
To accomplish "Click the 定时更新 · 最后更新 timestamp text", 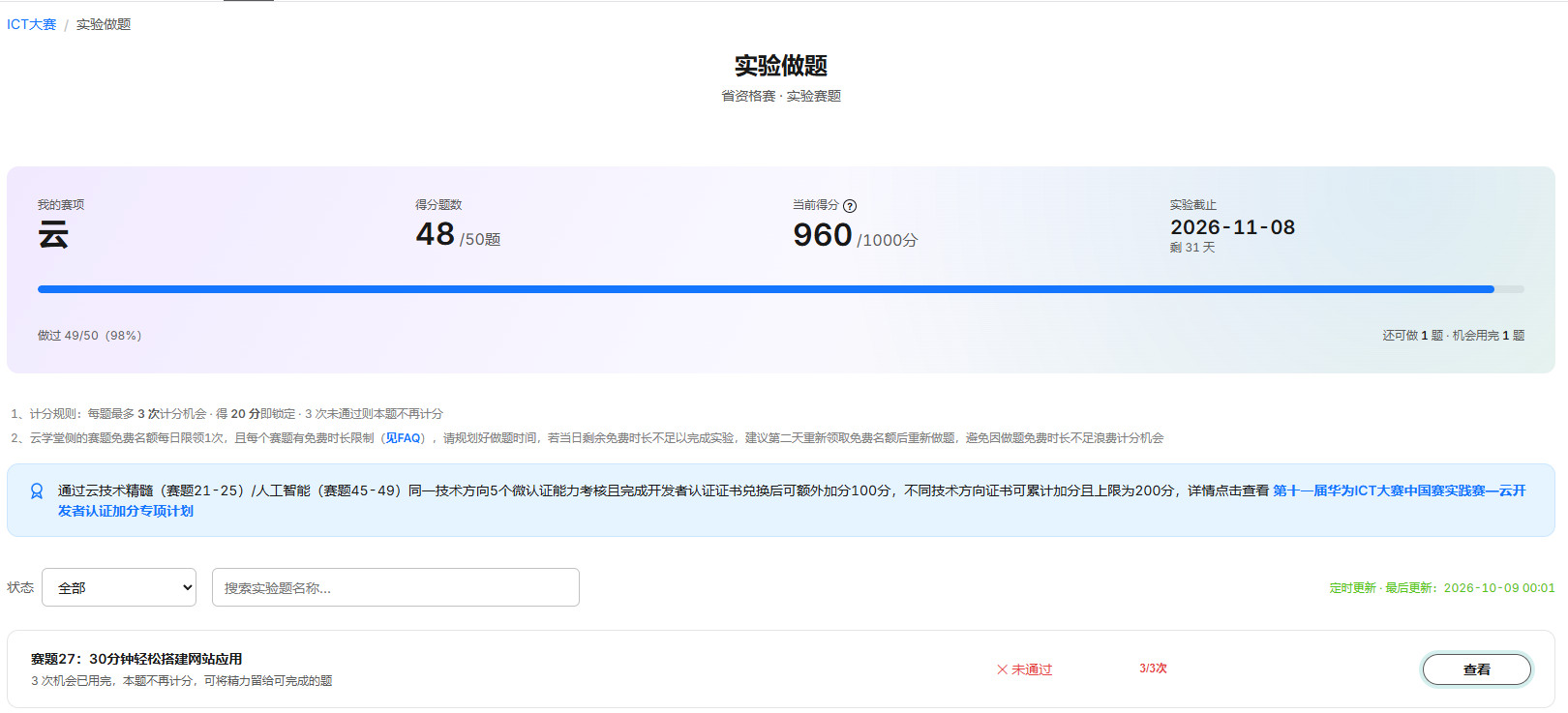I will [1442, 588].
